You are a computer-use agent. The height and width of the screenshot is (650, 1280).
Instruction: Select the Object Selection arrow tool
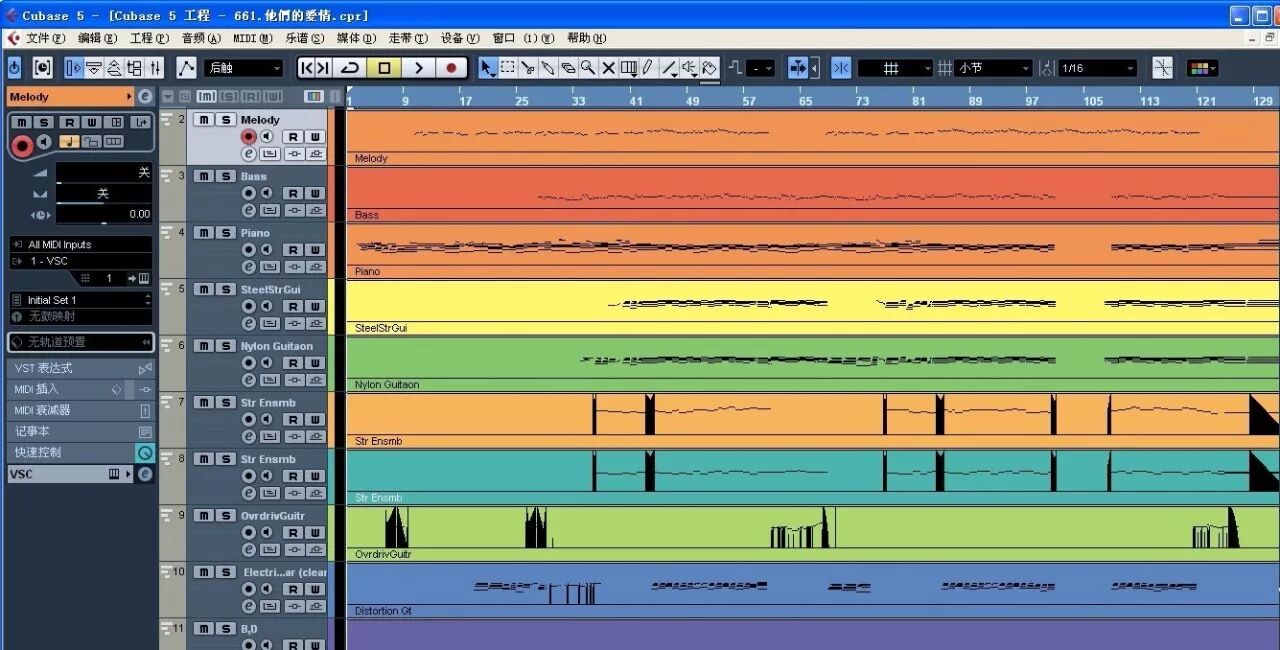[x=487, y=68]
